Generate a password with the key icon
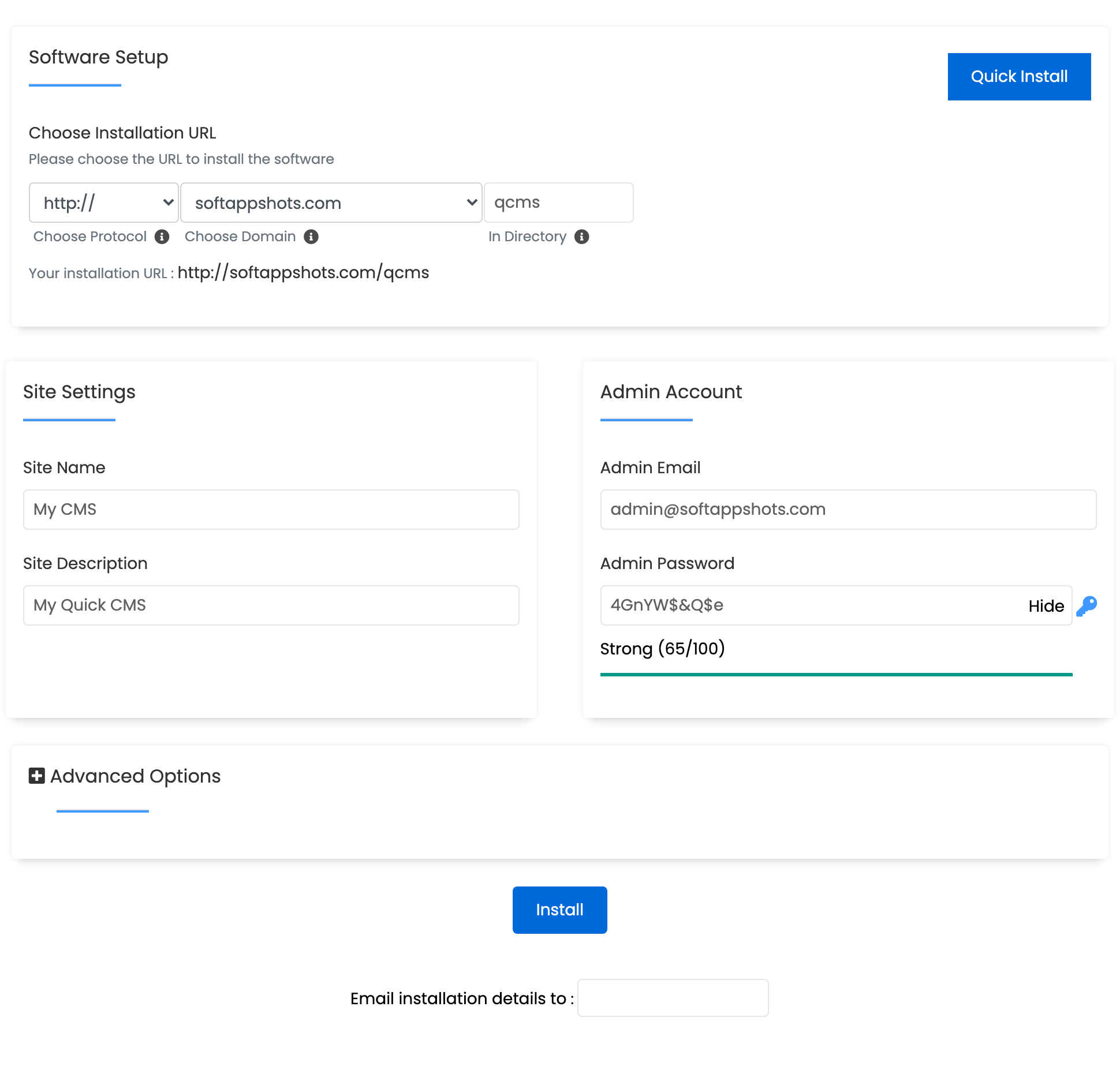 pyautogui.click(x=1089, y=605)
